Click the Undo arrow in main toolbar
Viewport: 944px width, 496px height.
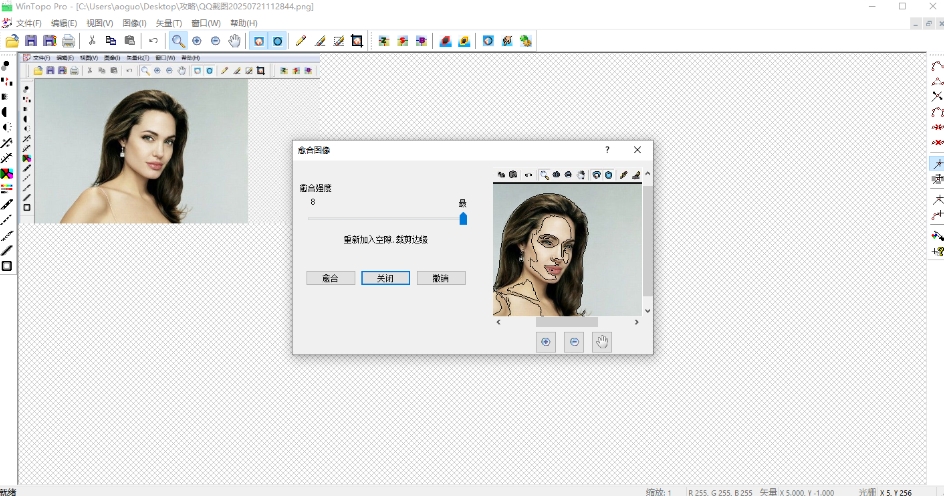(x=153, y=41)
